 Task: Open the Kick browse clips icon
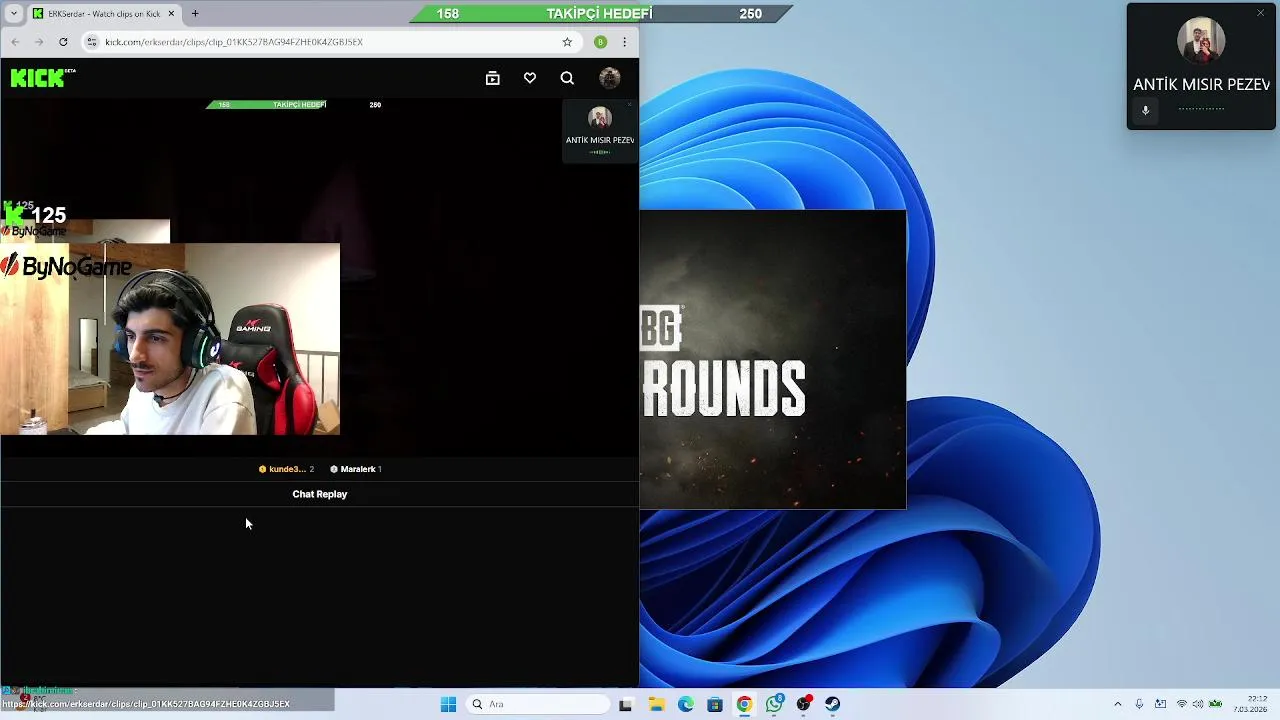pos(493,78)
